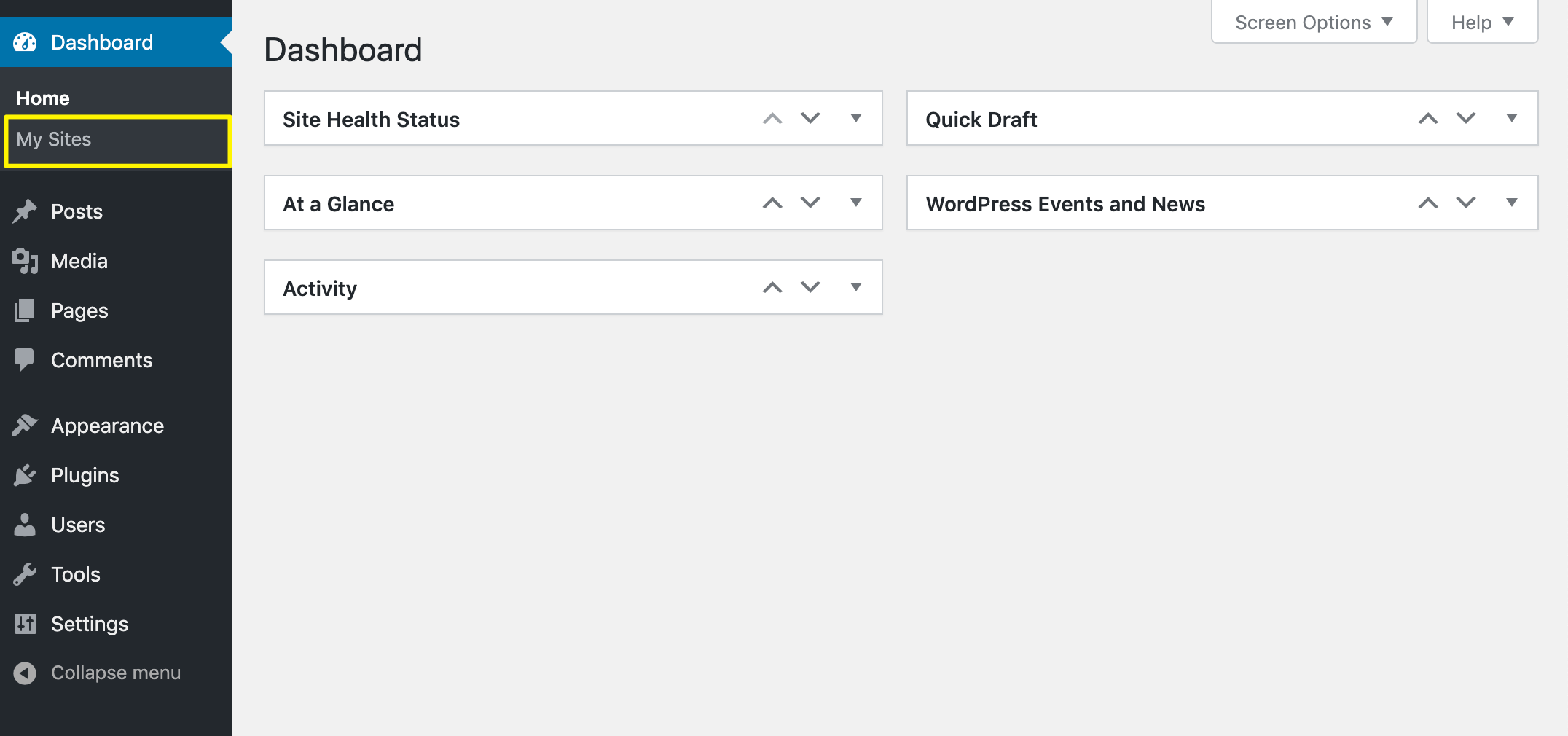Click the Settings sliders icon
The image size is (1568, 736).
25,624
